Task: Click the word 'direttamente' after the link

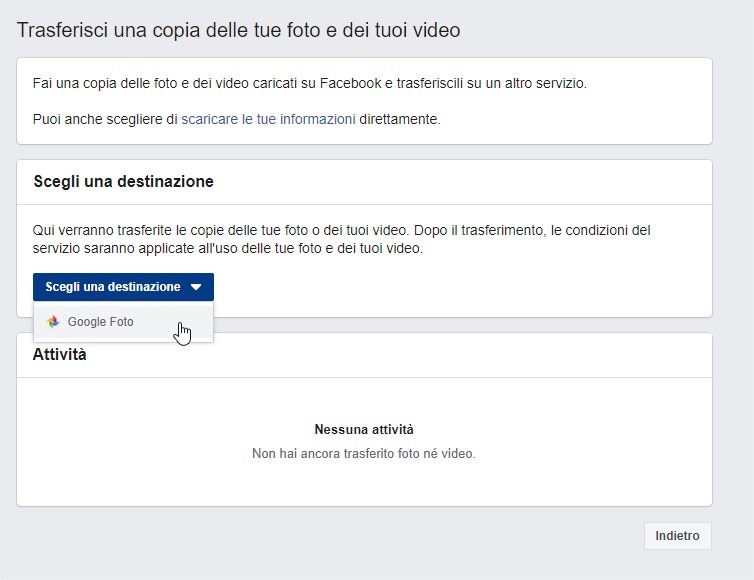Action: [398, 119]
